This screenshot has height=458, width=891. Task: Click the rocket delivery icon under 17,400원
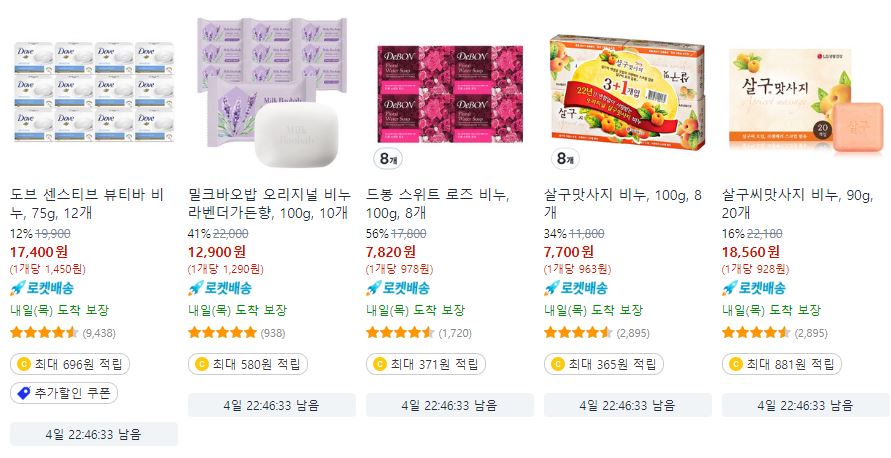(18, 288)
